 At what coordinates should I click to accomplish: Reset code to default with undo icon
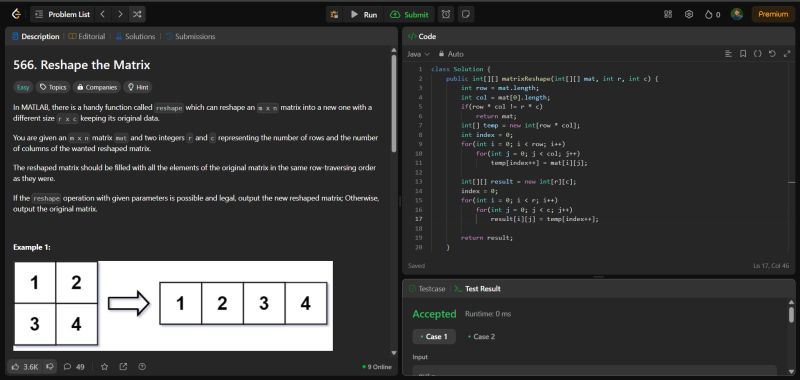point(772,54)
